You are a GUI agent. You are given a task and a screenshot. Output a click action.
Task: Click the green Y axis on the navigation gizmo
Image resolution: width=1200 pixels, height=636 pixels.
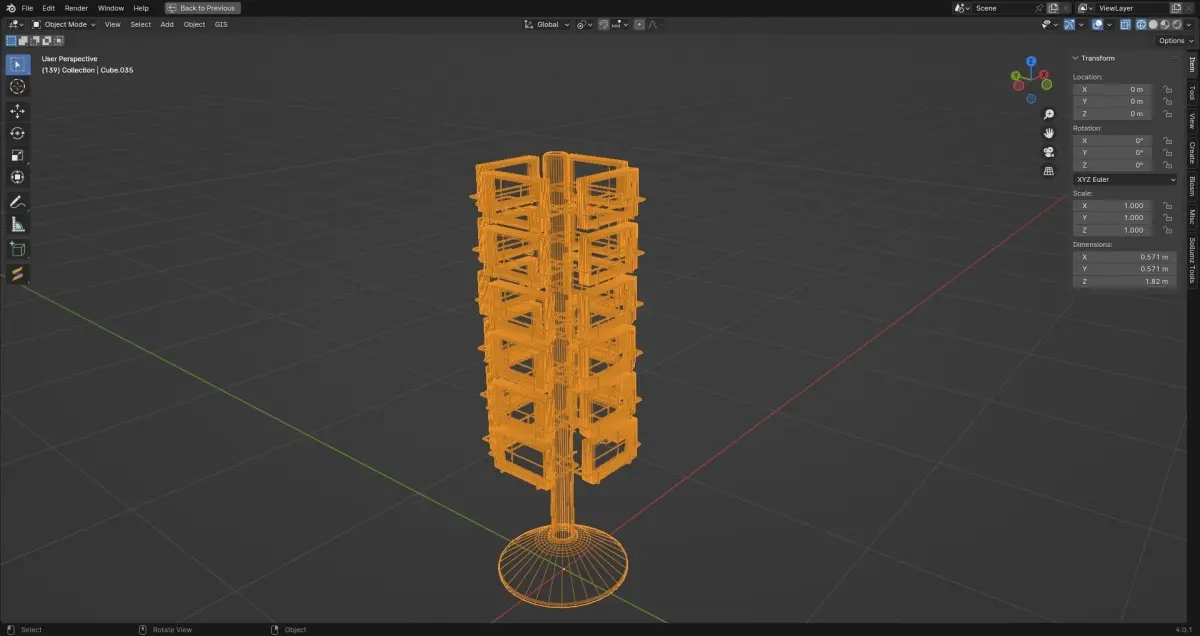(1016, 75)
